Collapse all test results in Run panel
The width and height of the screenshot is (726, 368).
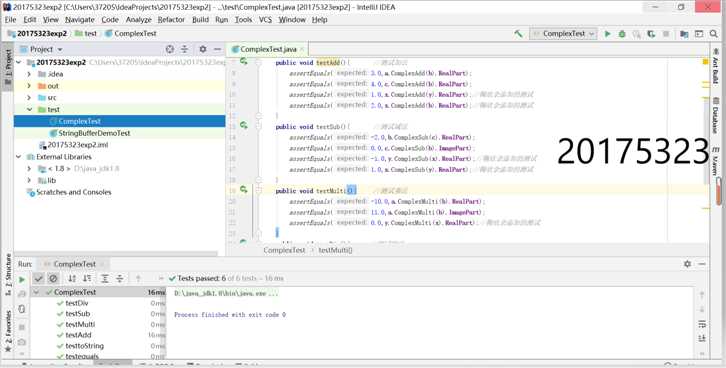coord(119,278)
